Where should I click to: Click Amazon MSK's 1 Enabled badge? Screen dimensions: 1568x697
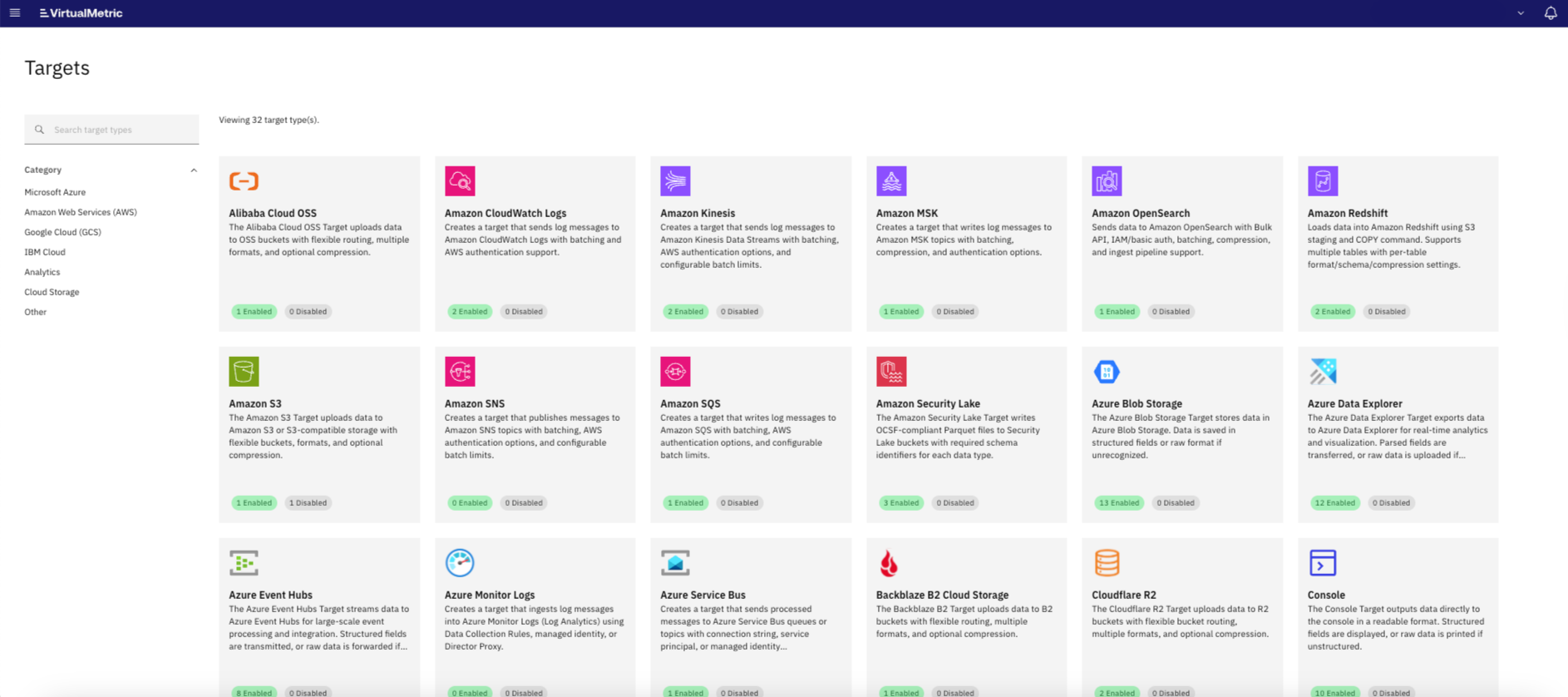901,311
